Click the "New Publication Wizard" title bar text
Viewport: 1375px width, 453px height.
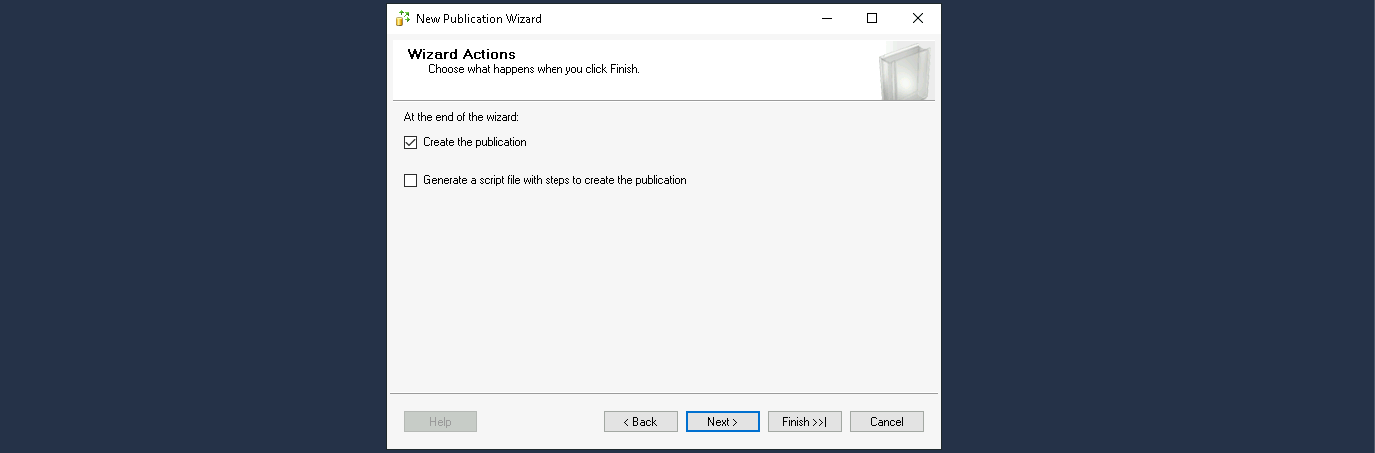pyautogui.click(x=478, y=18)
